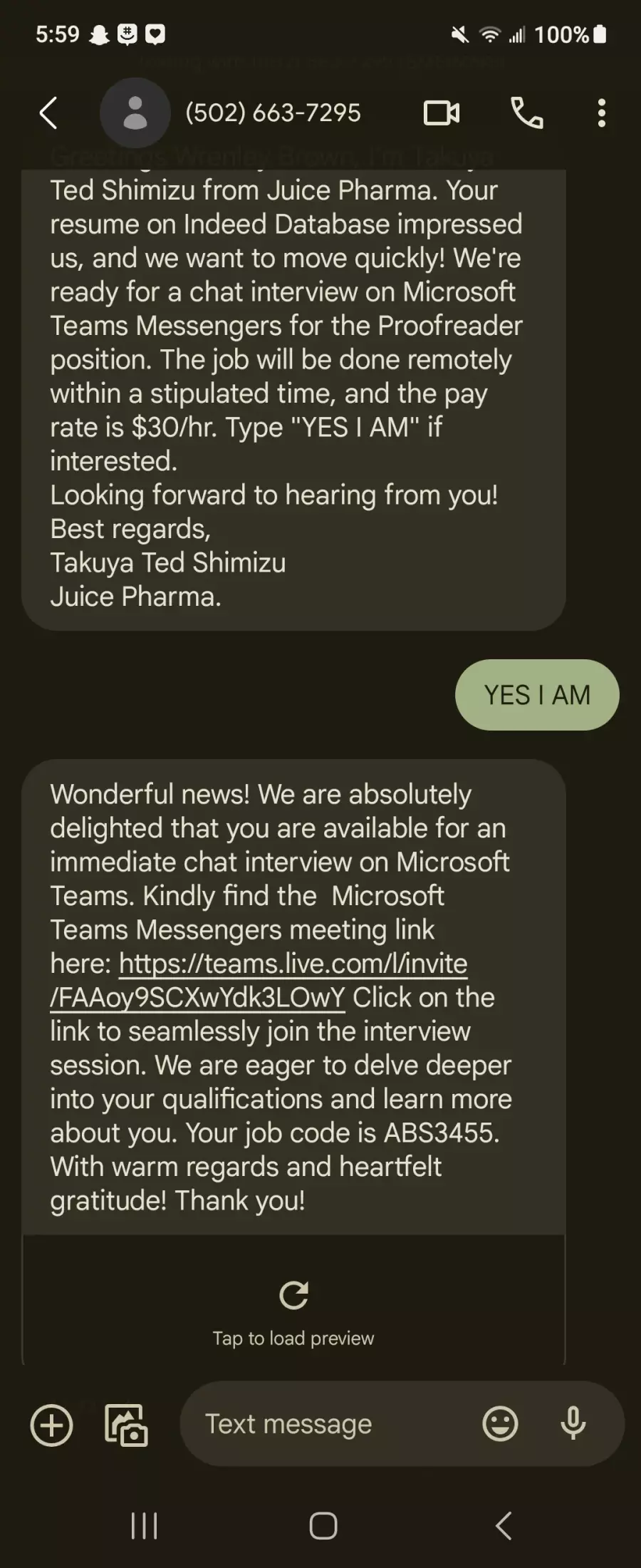The image size is (641, 1568).
Task: Select the sent 'YES I AM' message bubble
Action: coord(537,695)
